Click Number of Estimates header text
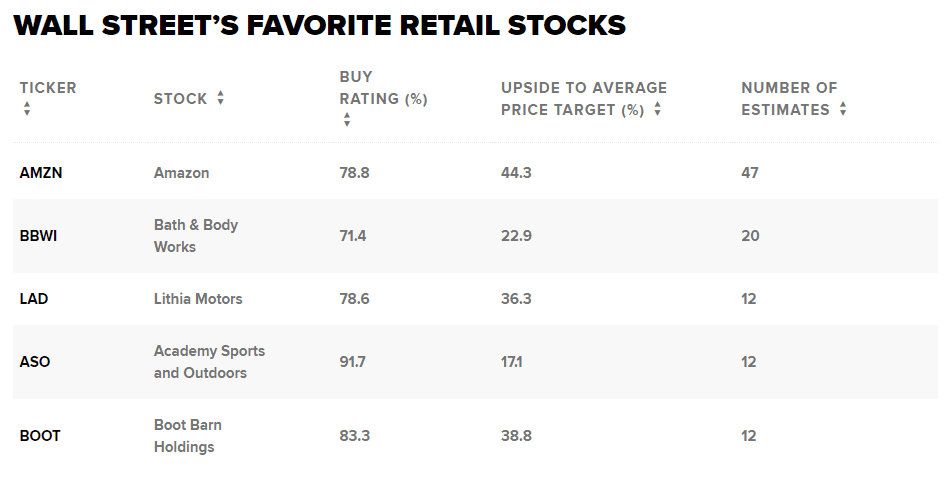The image size is (949, 477). (x=788, y=99)
